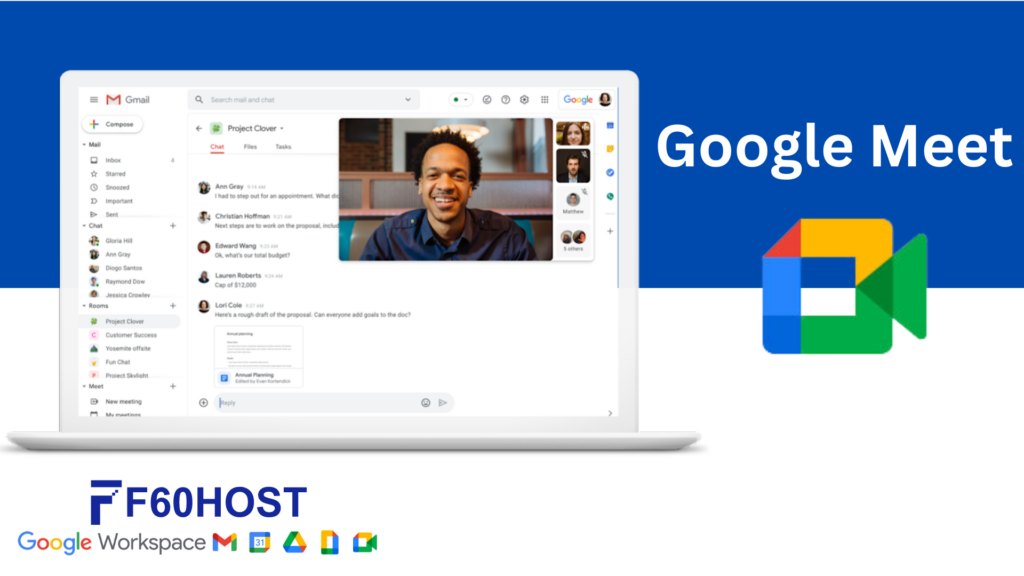The width and height of the screenshot is (1024, 576).
Task: Open the Project Clover dropdown arrow
Action: click(x=282, y=128)
